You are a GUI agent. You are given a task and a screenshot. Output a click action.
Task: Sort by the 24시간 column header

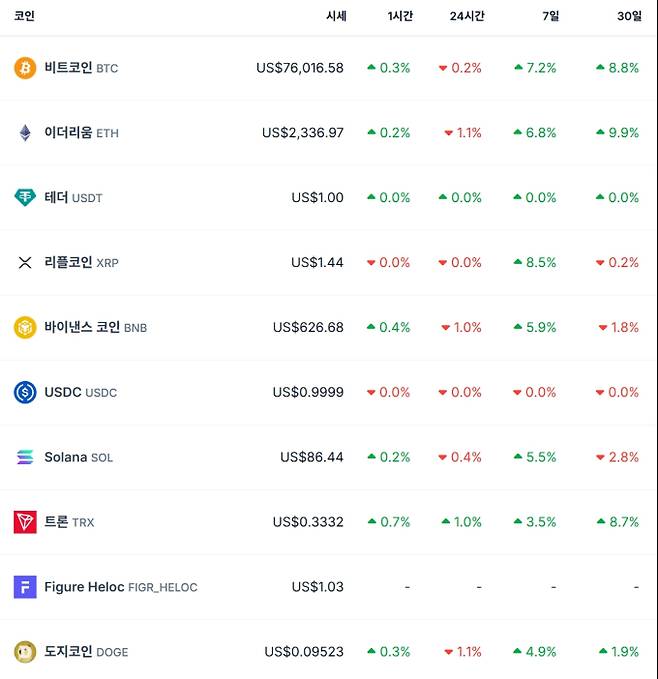click(466, 16)
